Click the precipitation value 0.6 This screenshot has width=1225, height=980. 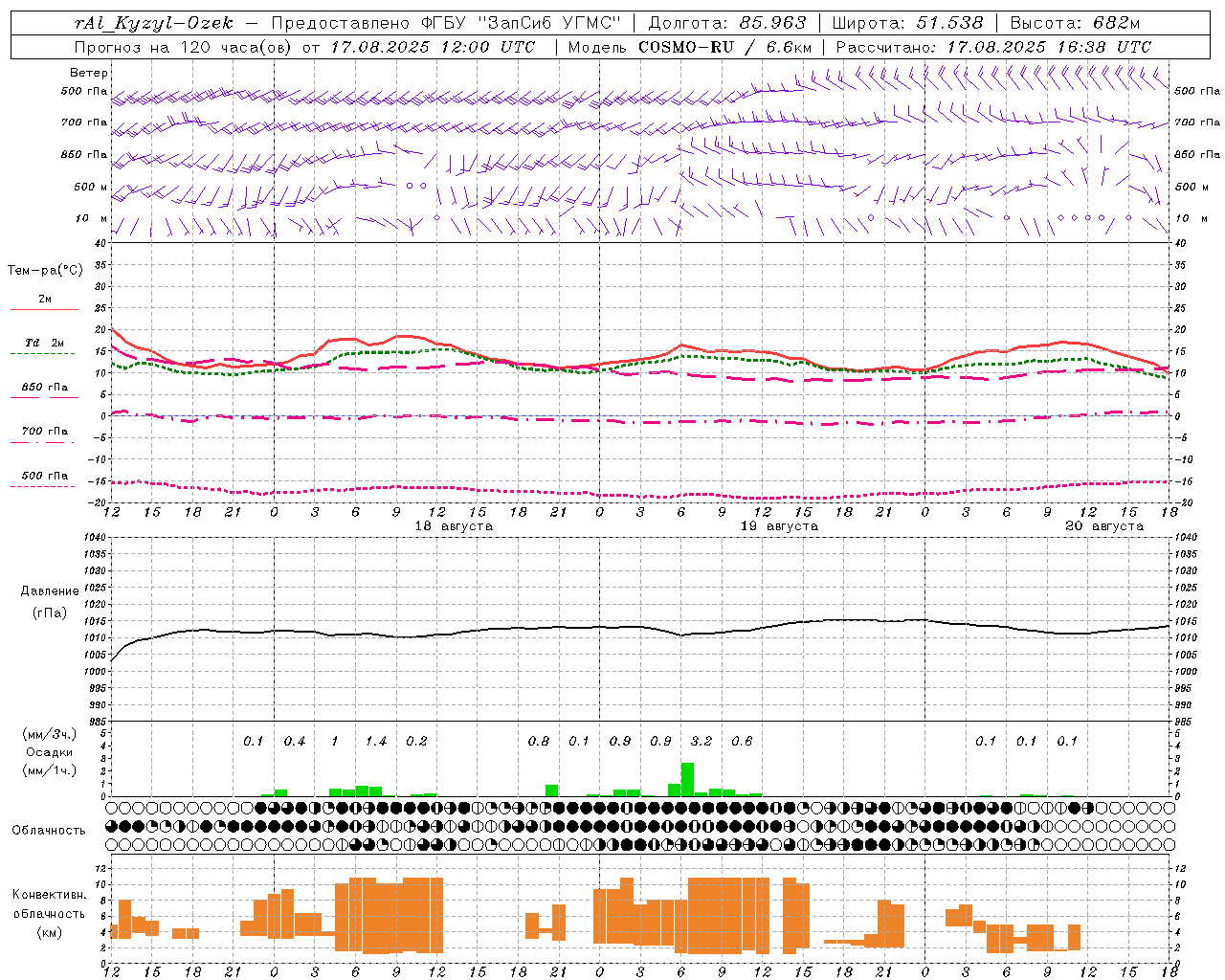pos(742,741)
